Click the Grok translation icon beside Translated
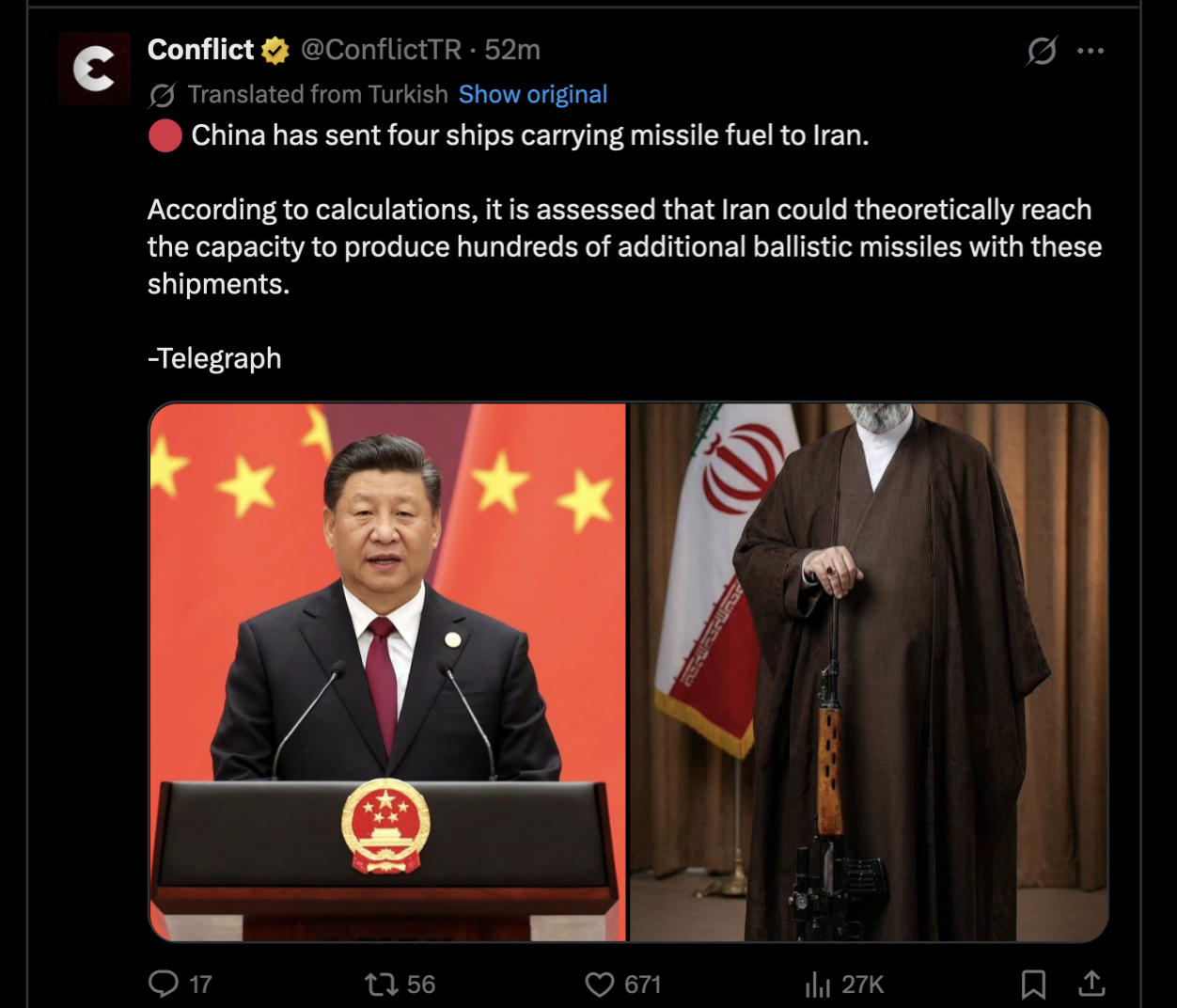This screenshot has height=1008, width=1177. pyautogui.click(x=162, y=95)
